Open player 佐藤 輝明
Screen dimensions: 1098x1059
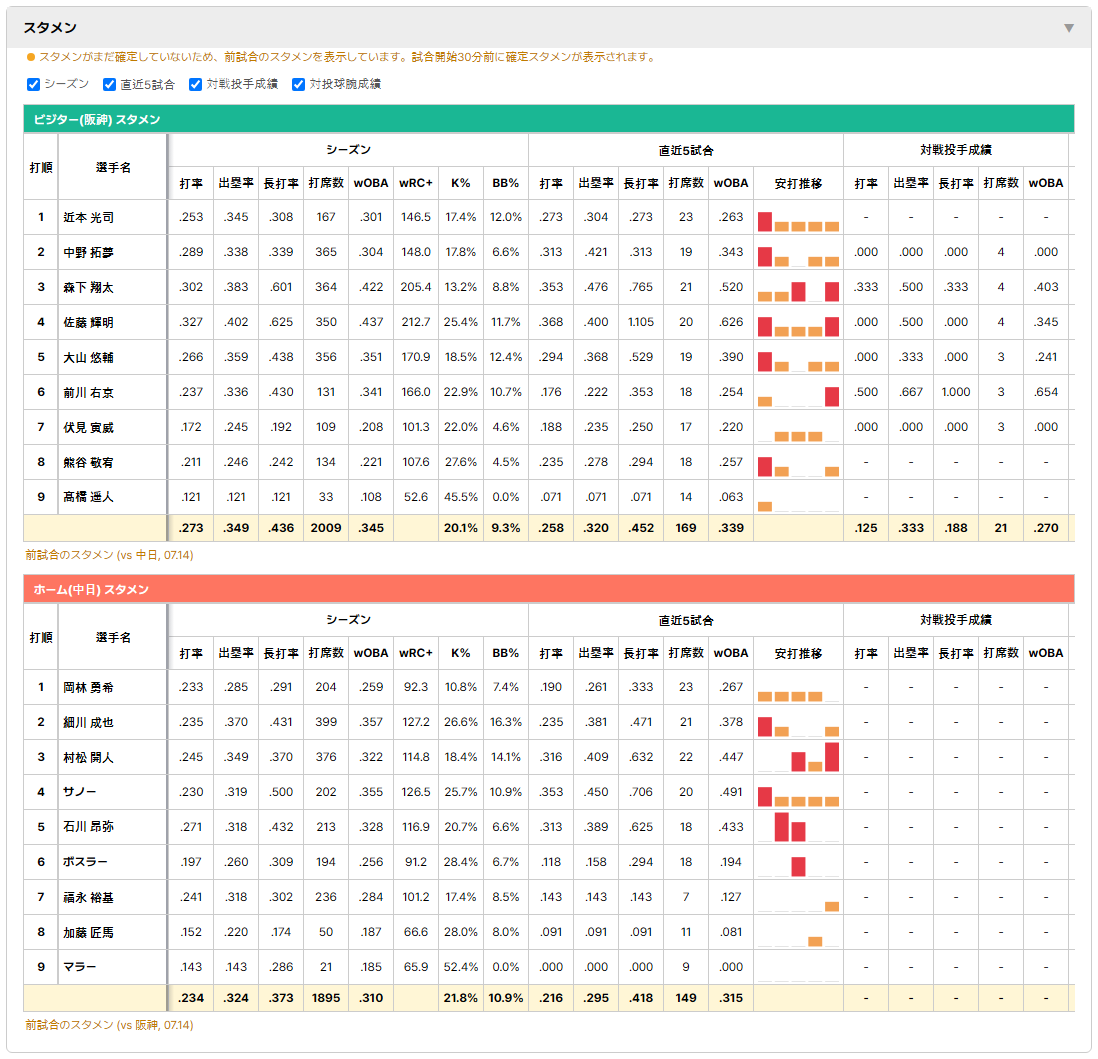coord(88,323)
